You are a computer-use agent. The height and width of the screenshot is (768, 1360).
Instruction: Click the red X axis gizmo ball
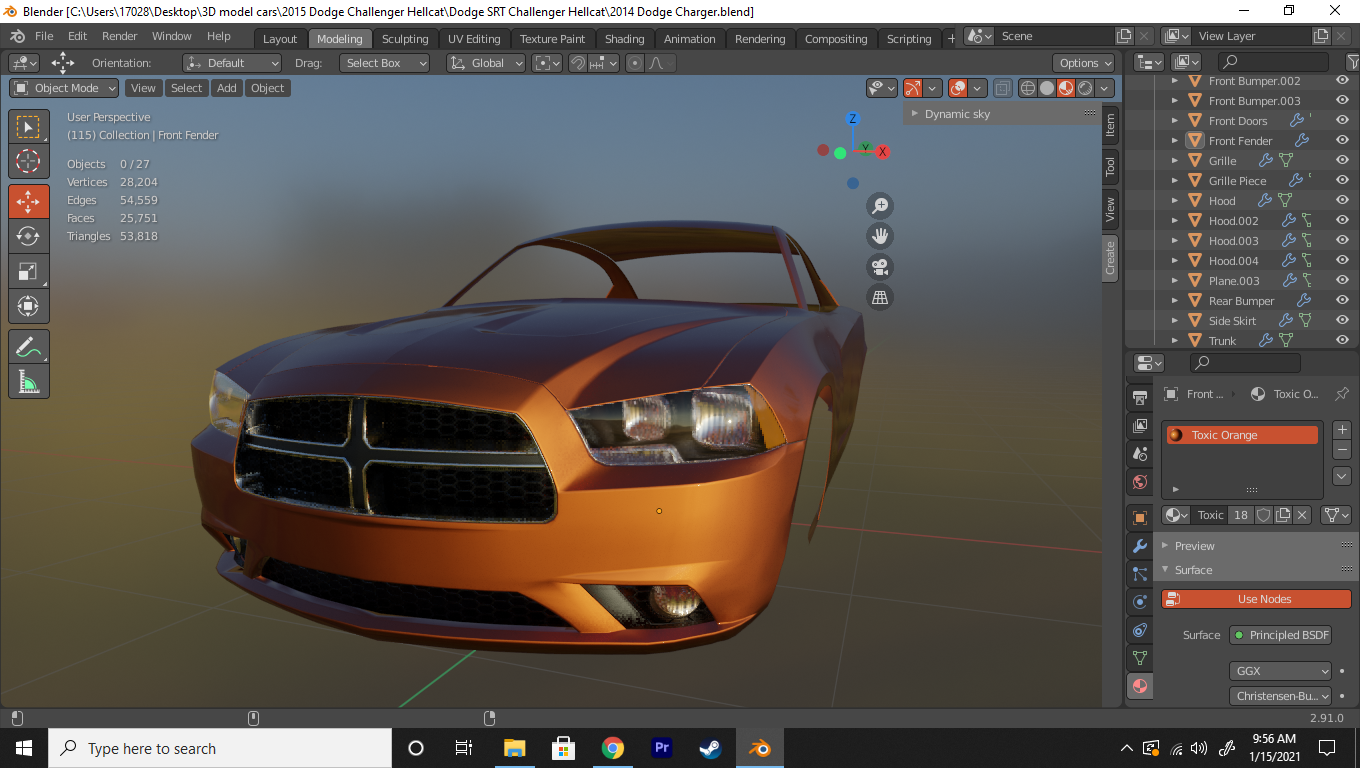tap(883, 152)
